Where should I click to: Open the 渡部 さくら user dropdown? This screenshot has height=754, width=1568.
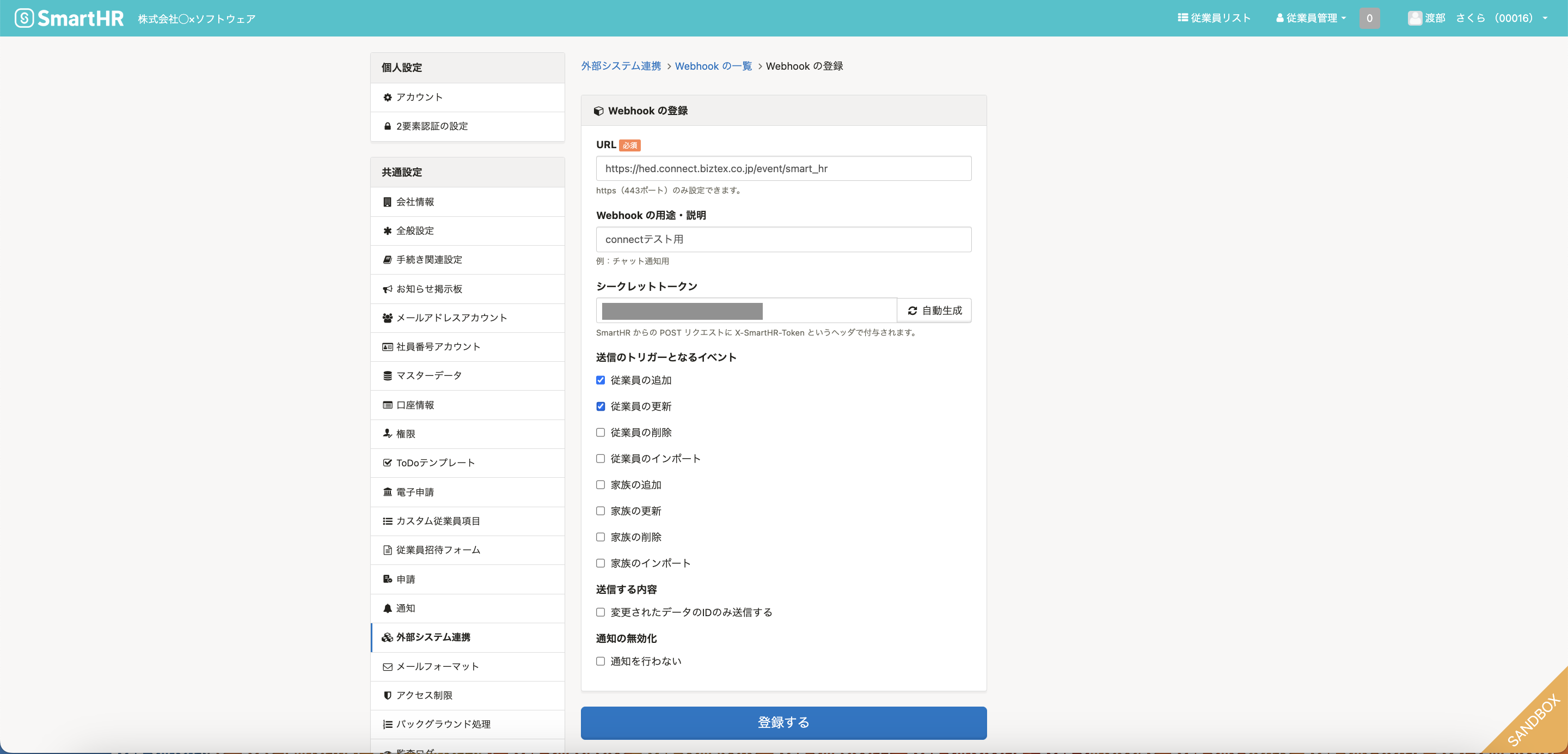pos(1477,19)
